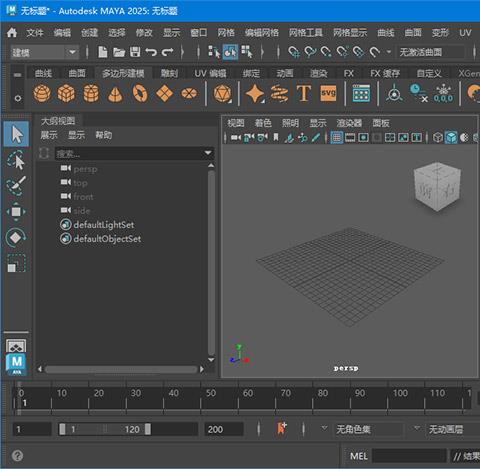
Task: Open the shelf options gear menu
Action: click(18, 98)
